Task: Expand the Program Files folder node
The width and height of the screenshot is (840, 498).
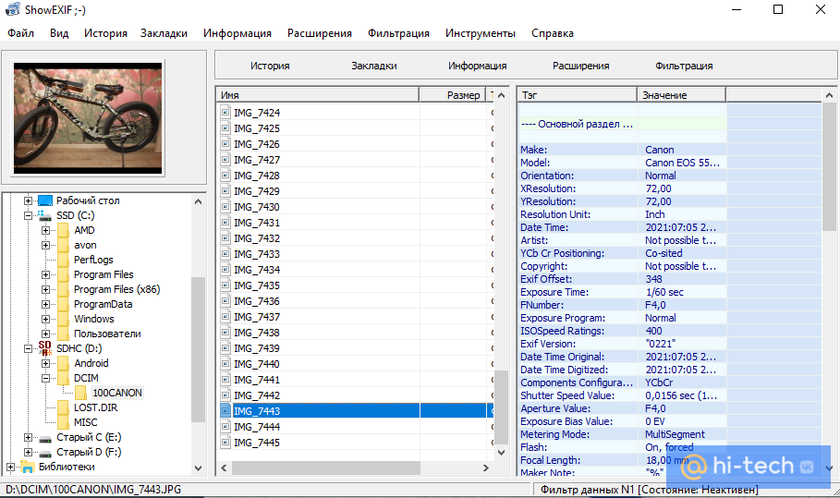Action: [46, 275]
